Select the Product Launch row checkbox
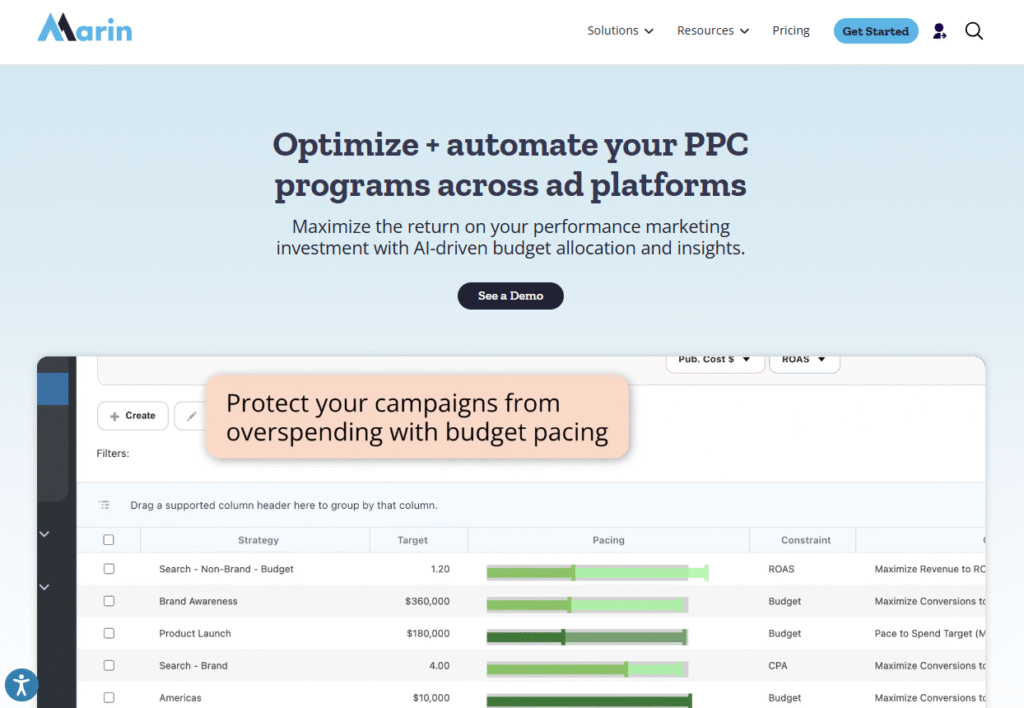This screenshot has width=1024, height=708. click(109, 633)
